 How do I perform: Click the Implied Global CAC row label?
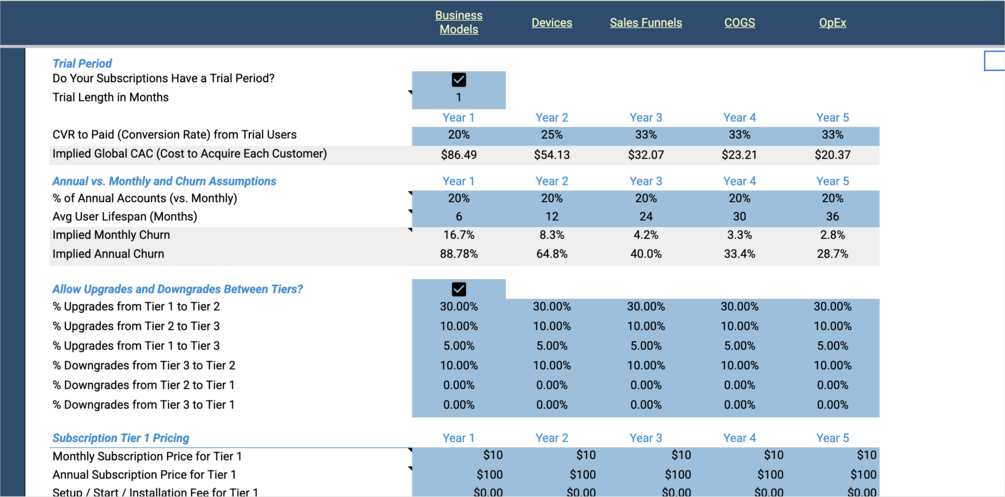pyautogui.click(x=190, y=154)
